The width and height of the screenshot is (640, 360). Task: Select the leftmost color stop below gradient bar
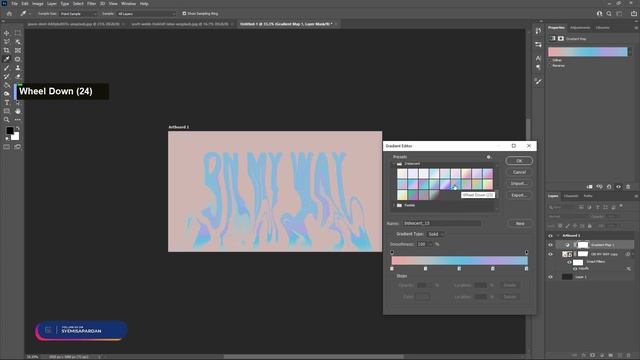[x=392, y=269]
